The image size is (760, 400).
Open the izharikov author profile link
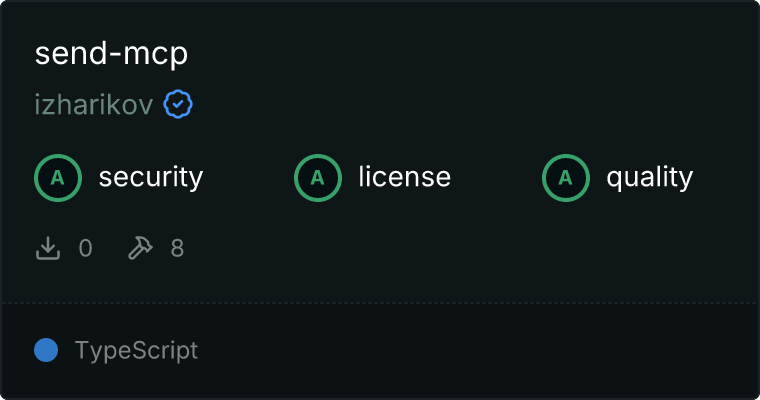[94, 105]
